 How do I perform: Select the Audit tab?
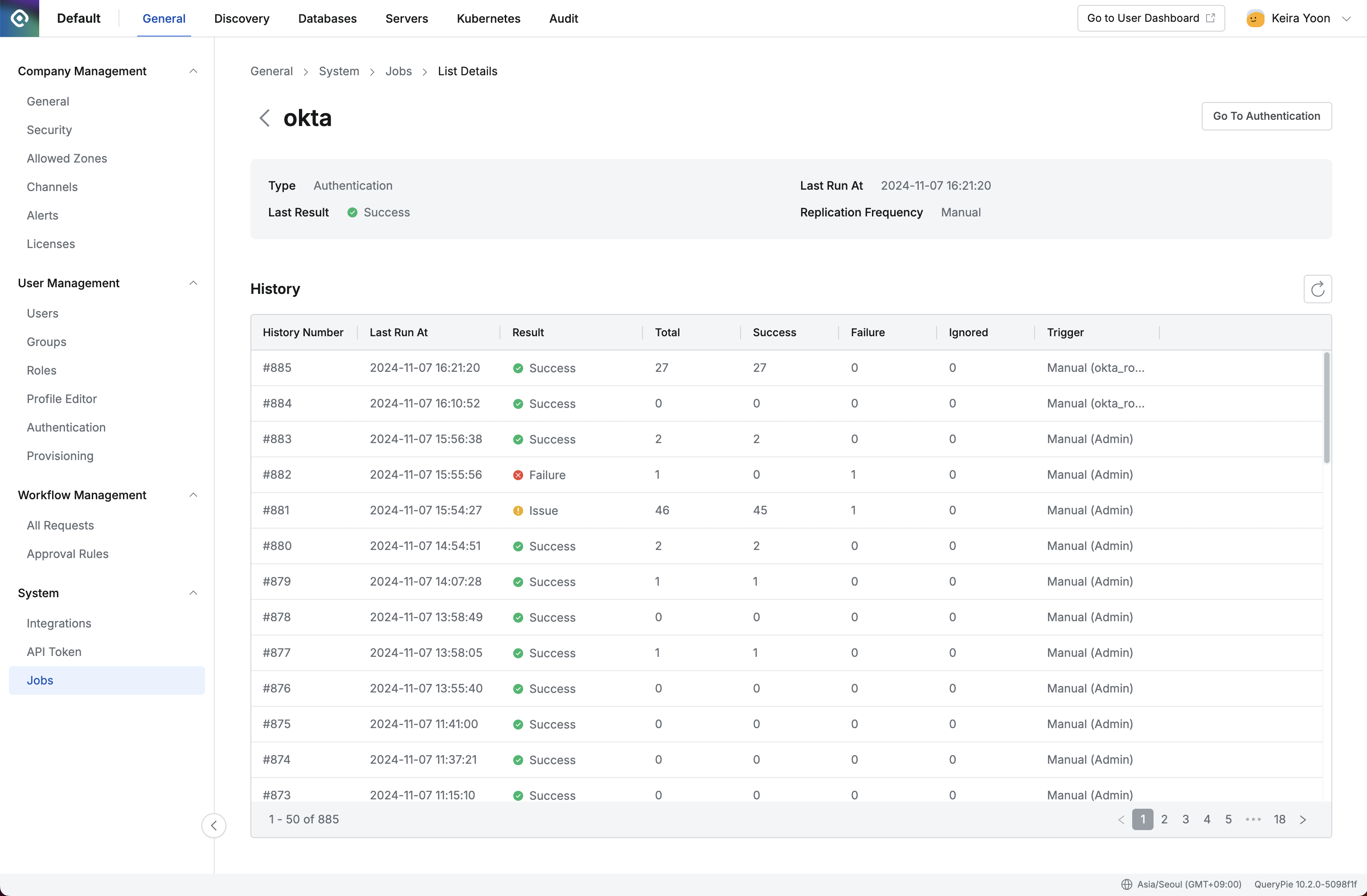(x=563, y=18)
